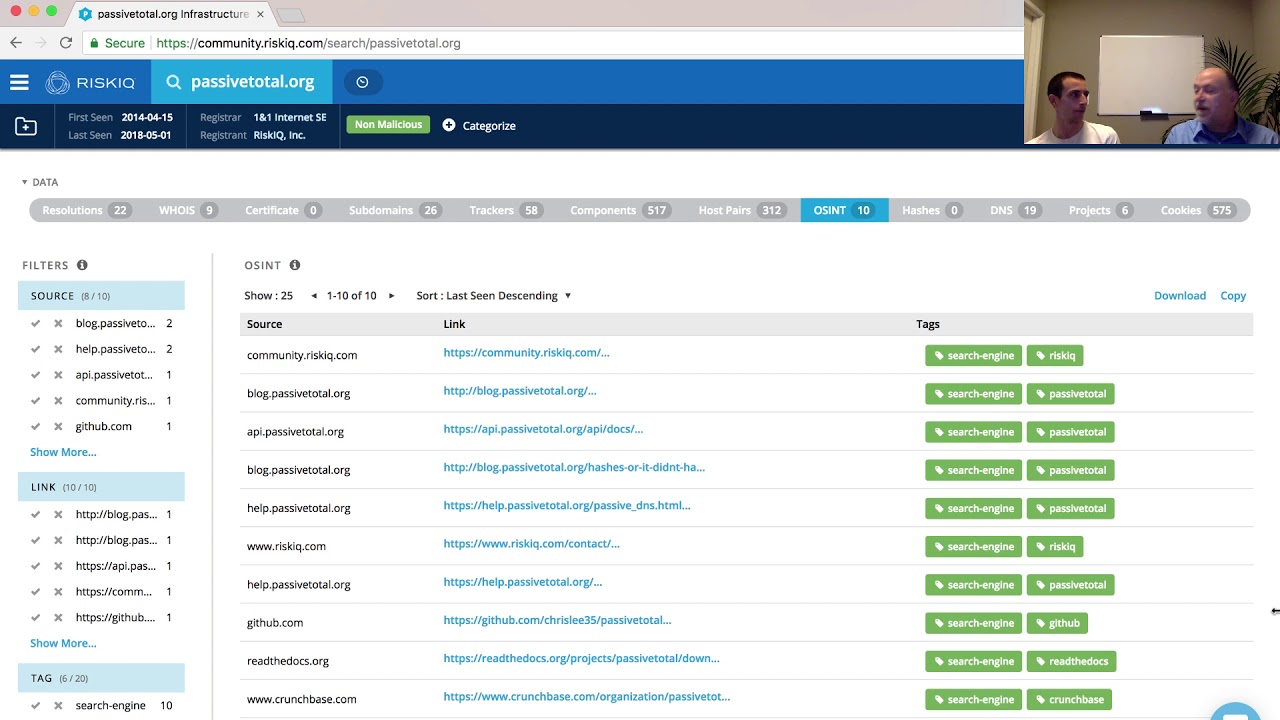1280x720 pixels.
Task: Copy the OSINT results
Action: (1233, 296)
